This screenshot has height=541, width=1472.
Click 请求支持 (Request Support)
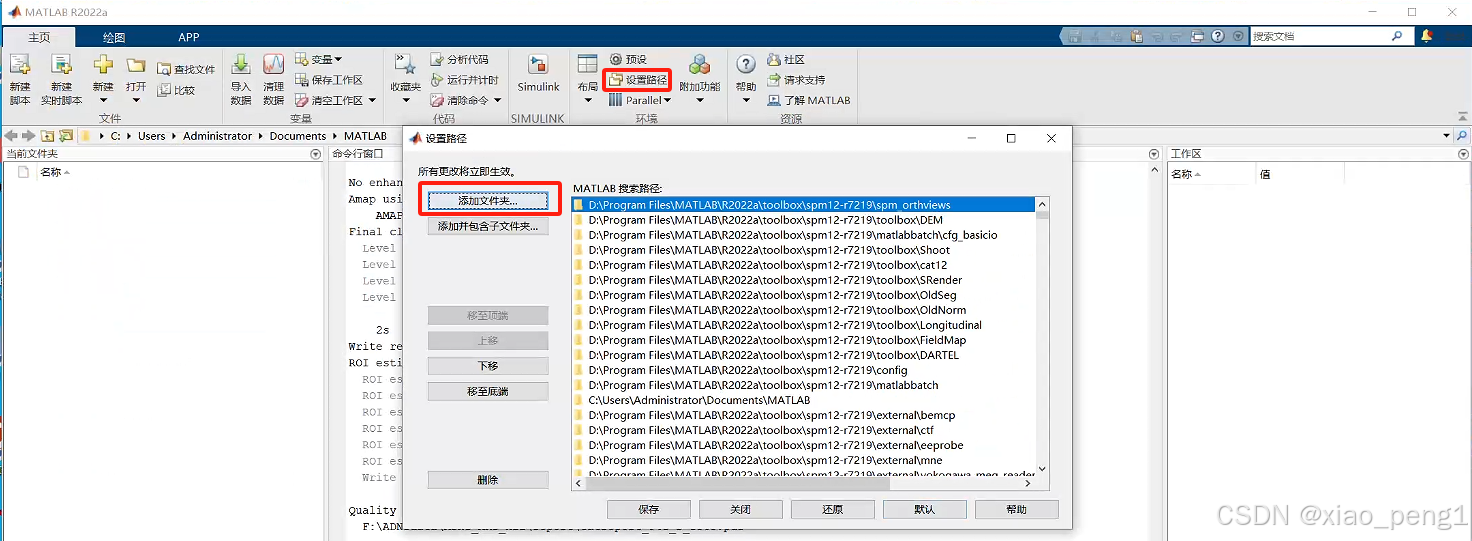point(796,80)
